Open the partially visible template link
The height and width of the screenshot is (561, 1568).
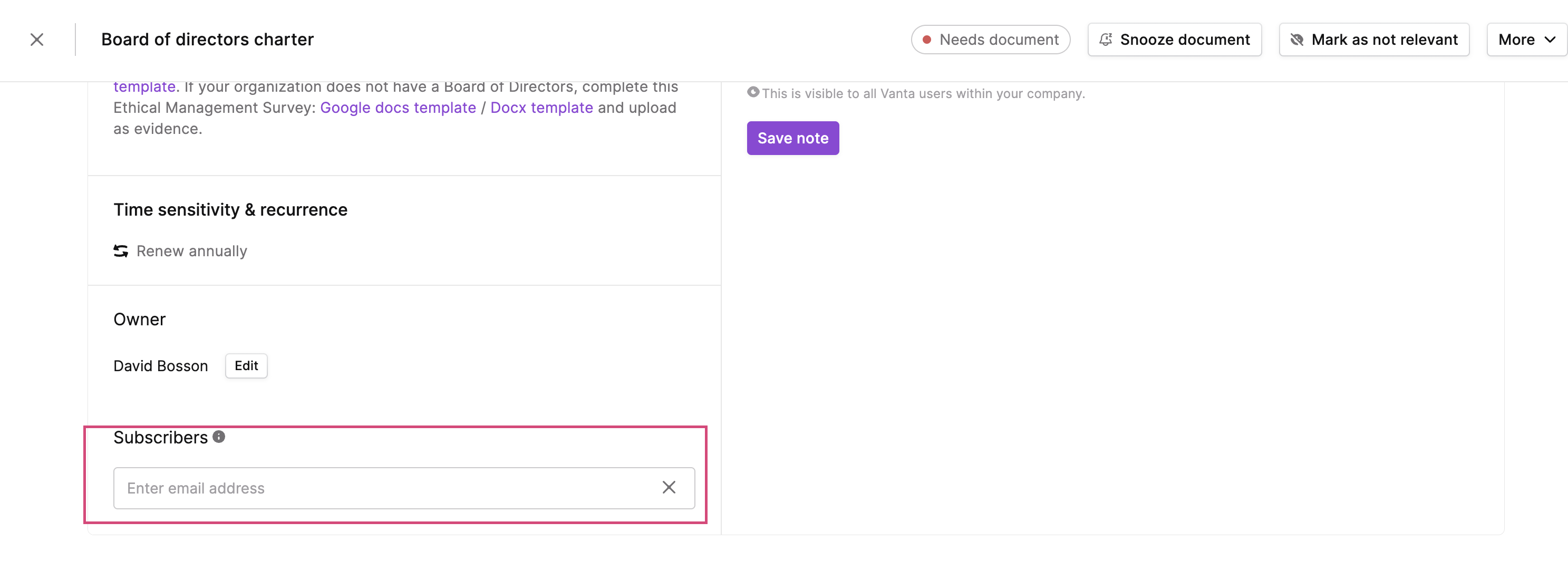click(x=144, y=87)
